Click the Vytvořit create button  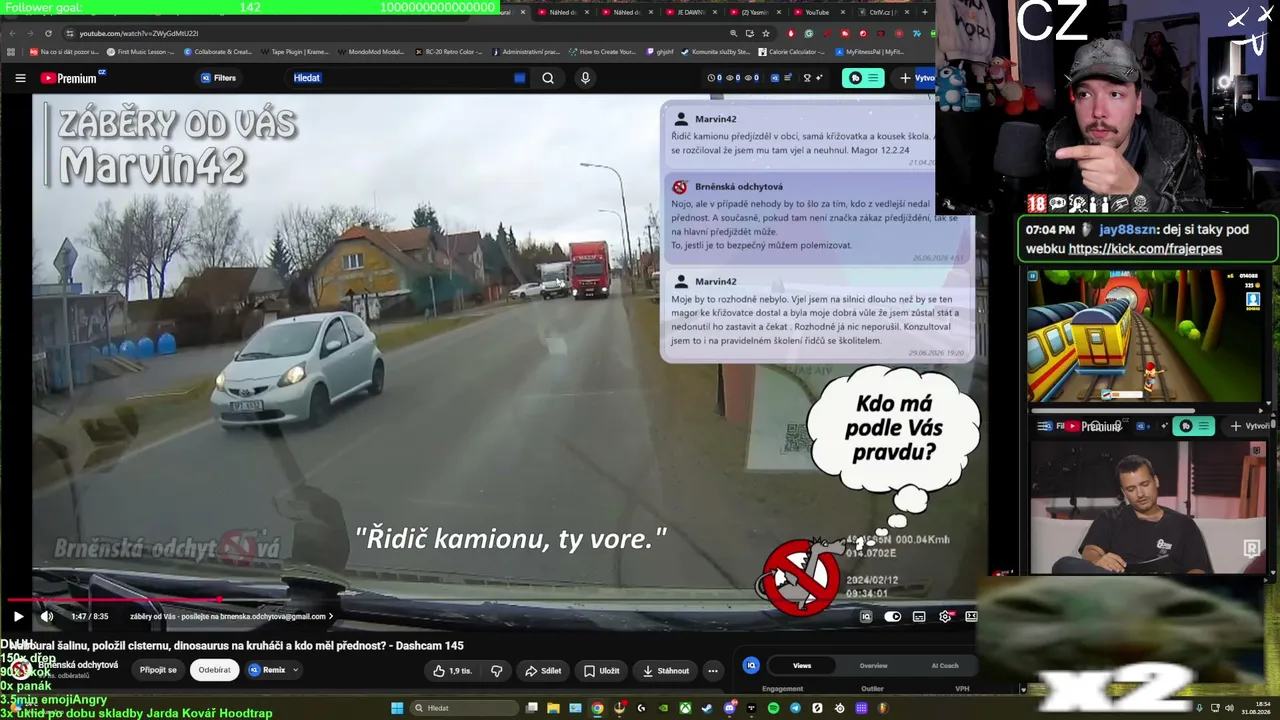pos(916,78)
